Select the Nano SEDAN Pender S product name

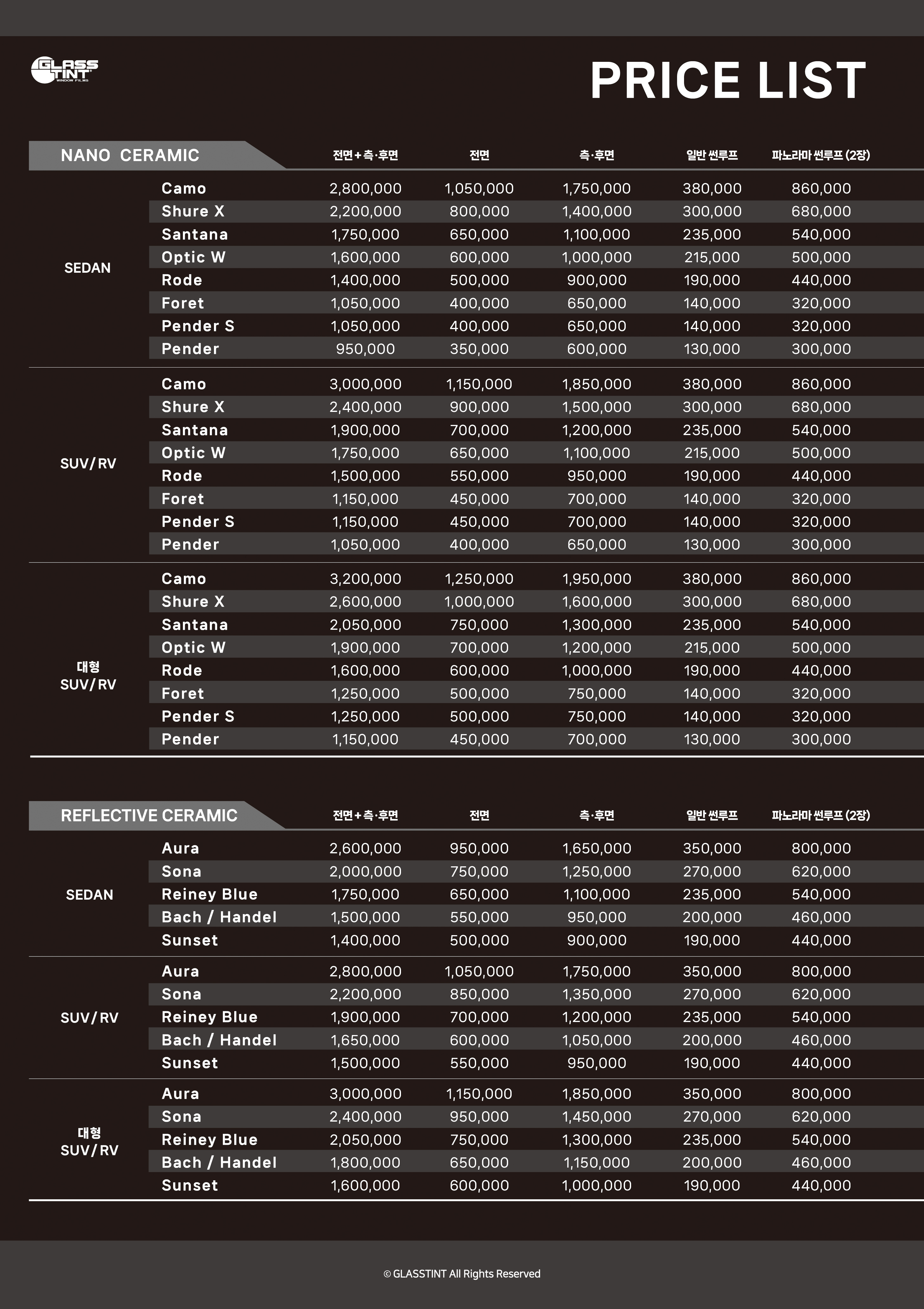198,326
